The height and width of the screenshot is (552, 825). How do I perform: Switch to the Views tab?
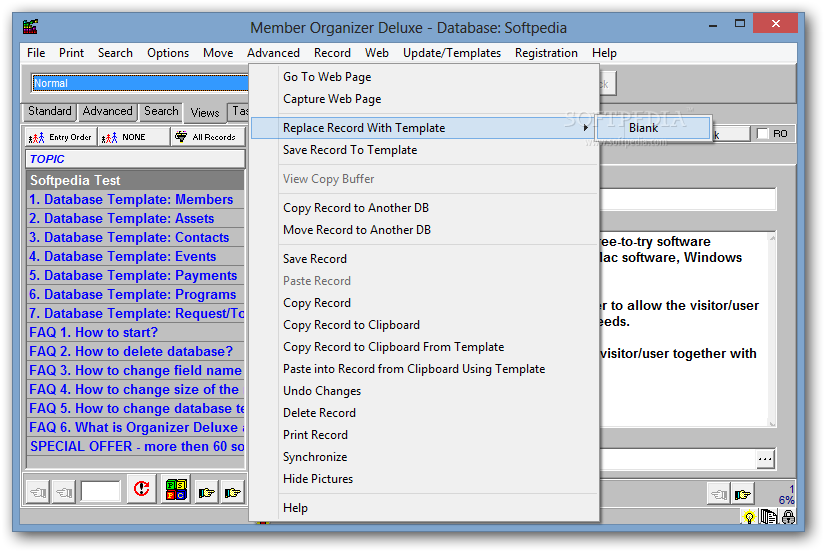coord(205,113)
